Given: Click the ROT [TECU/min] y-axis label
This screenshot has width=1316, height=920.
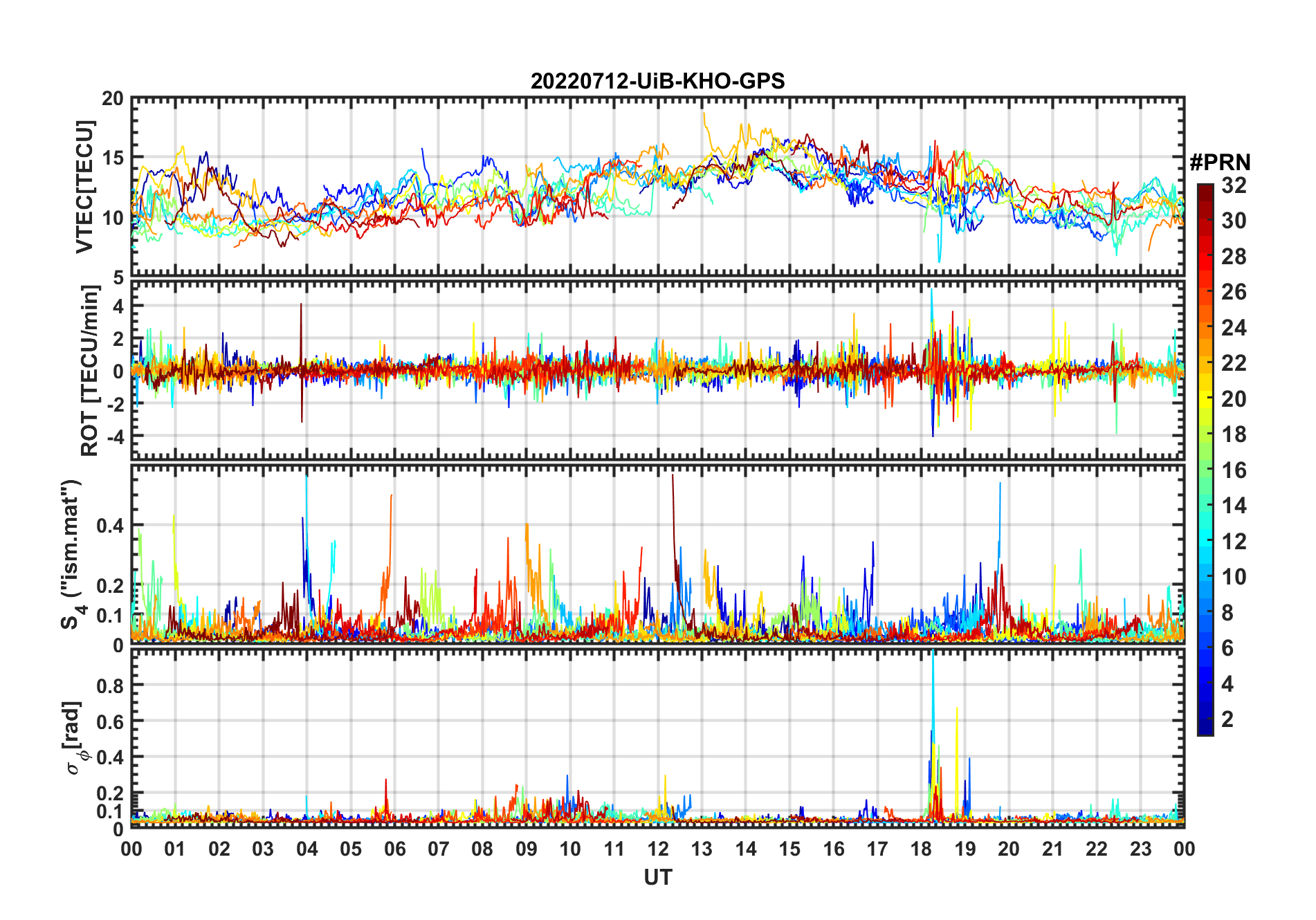Looking at the screenshot, I should (x=90, y=371).
